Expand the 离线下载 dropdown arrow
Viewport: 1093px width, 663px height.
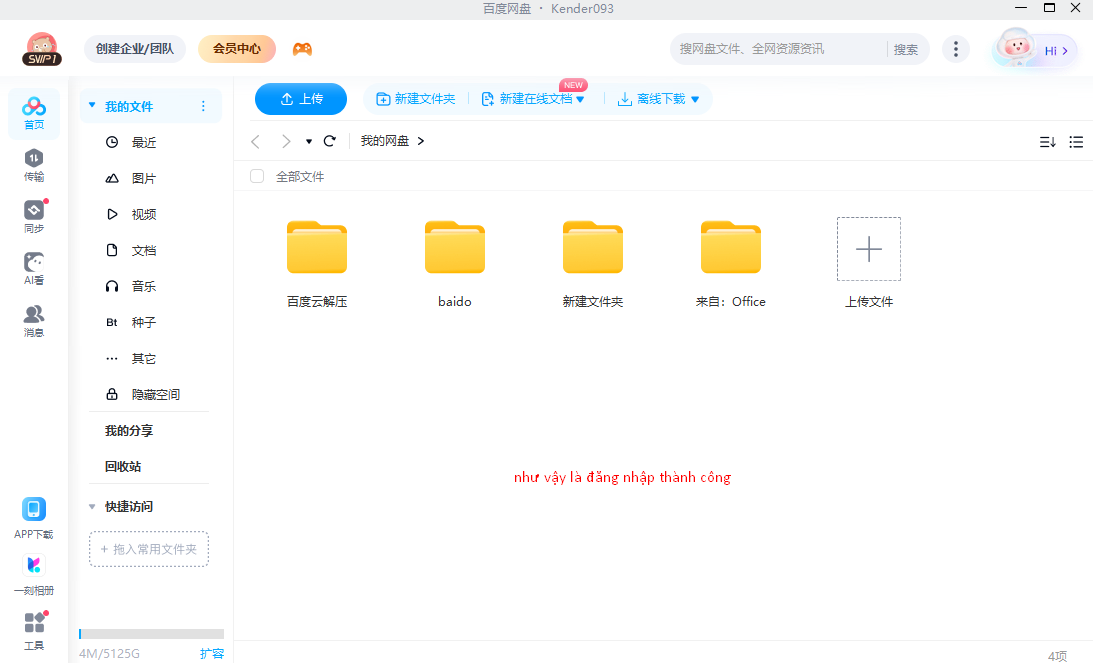(x=695, y=99)
